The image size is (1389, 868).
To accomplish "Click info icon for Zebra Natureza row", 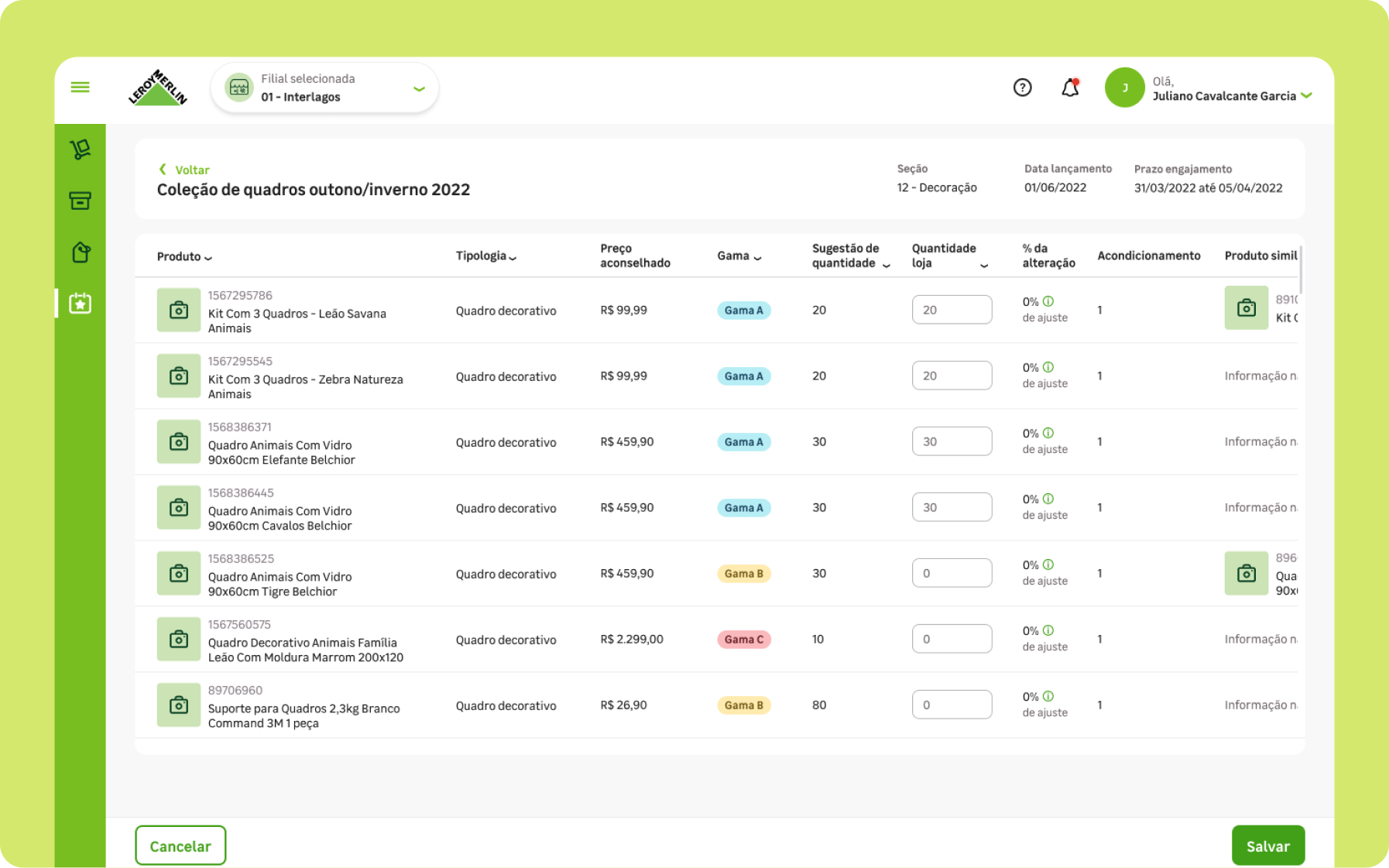I will point(1048,367).
